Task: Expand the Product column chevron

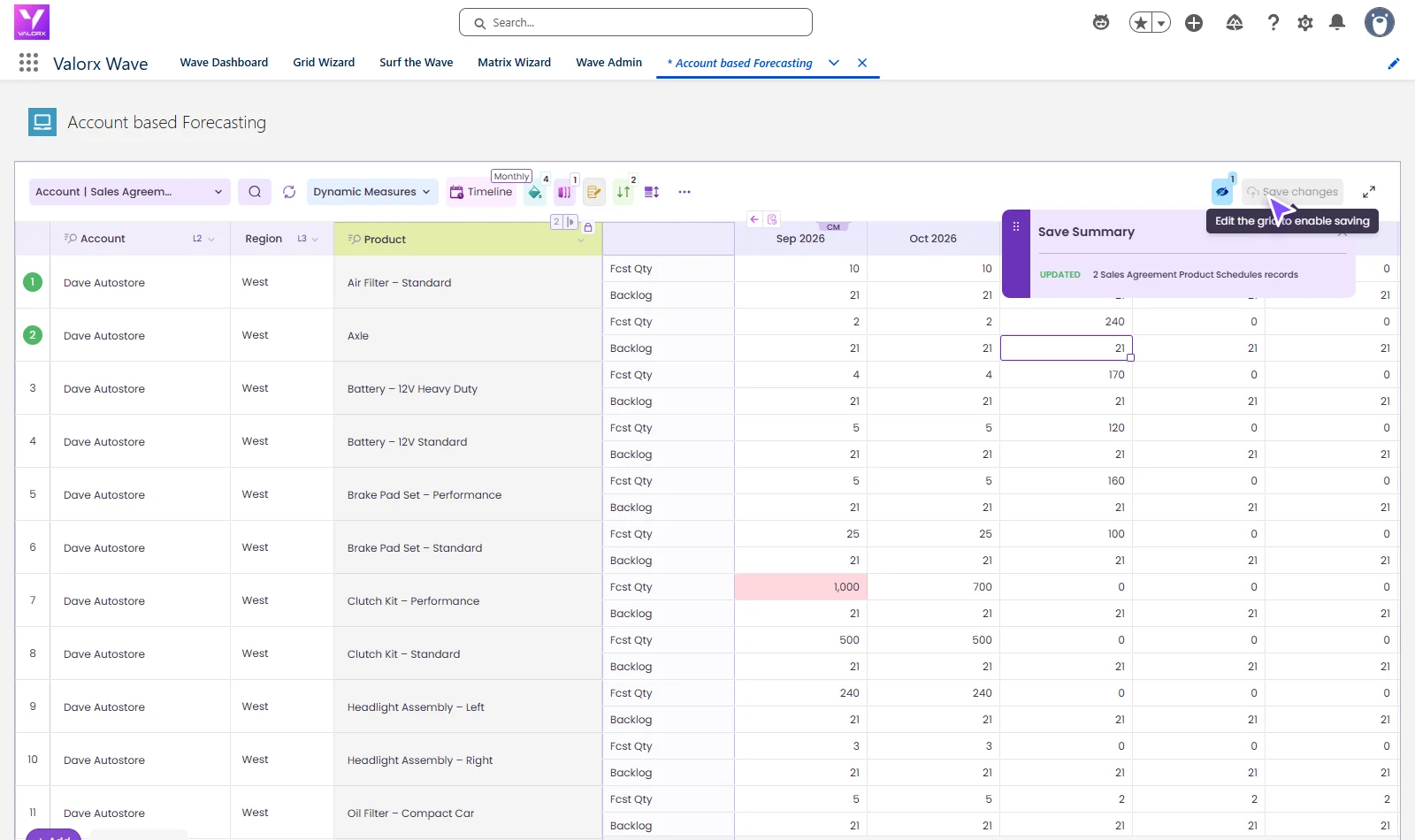Action: [x=581, y=241]
